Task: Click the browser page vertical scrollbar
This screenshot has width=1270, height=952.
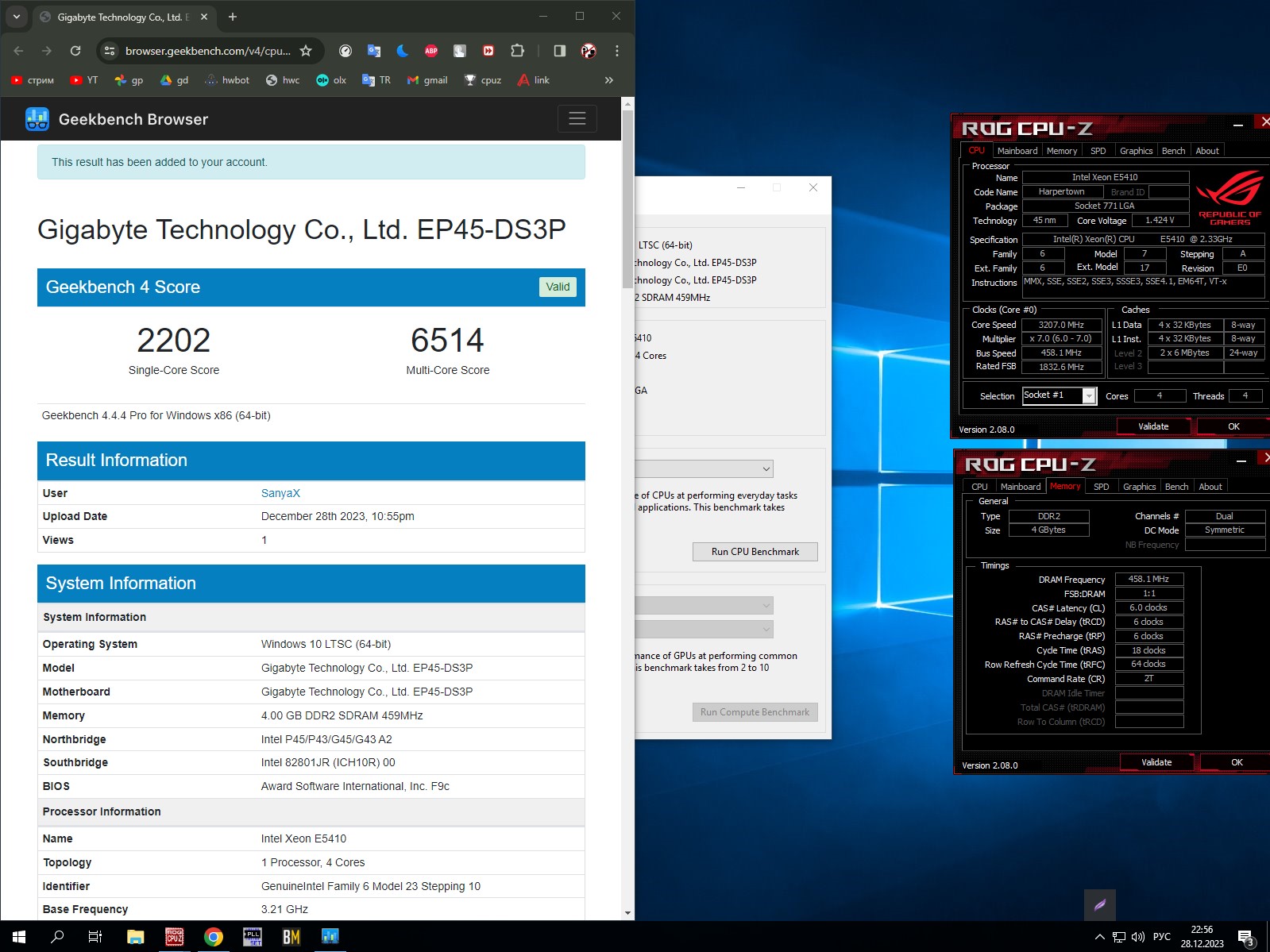Action: tap(627, 198)
